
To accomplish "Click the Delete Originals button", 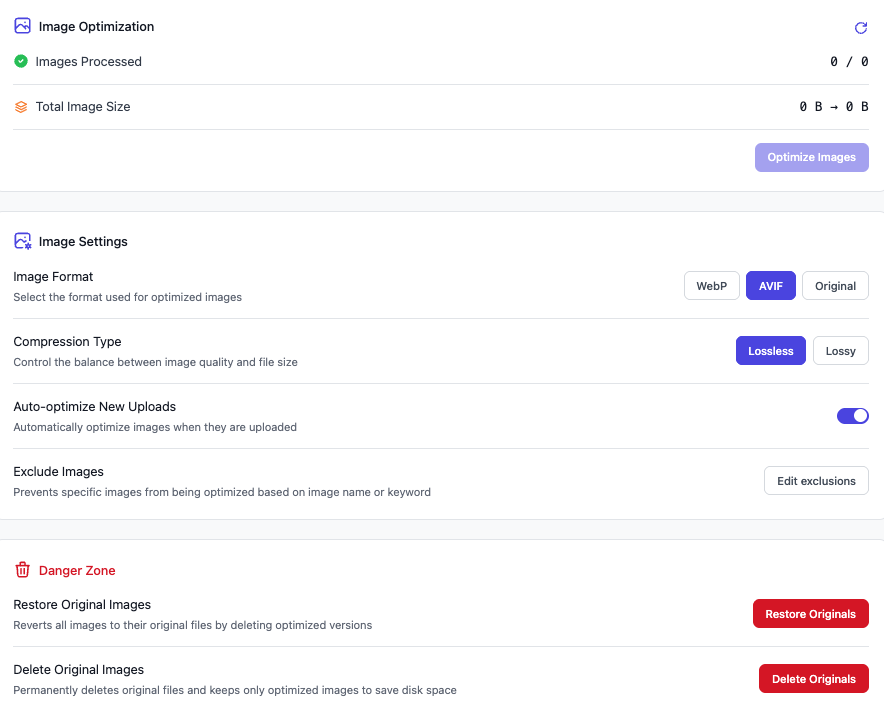I will click(813, 679).
